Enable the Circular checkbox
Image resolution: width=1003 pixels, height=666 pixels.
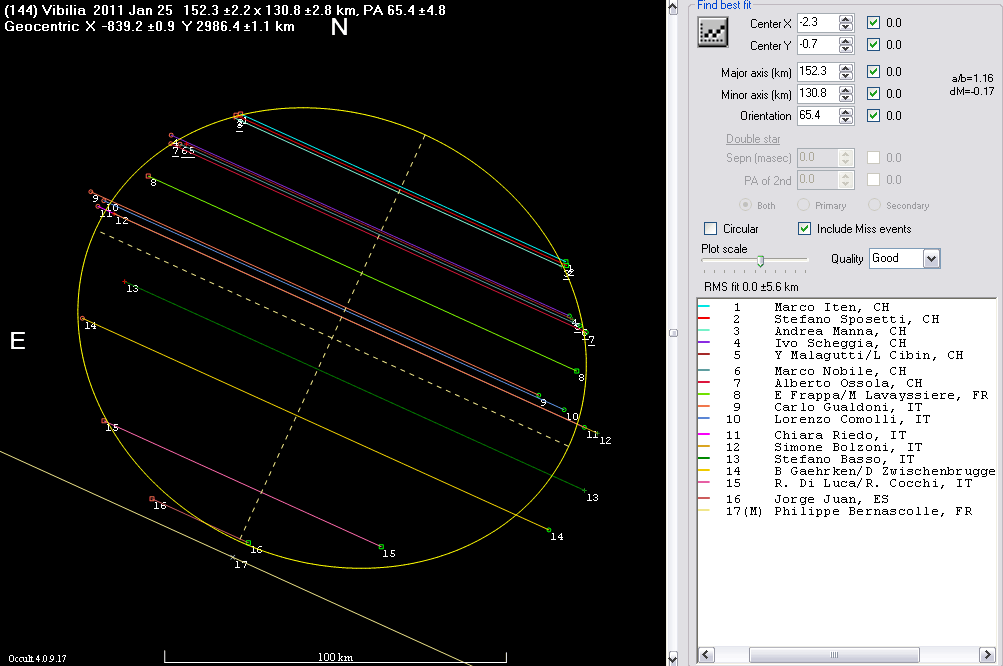point(711,229)
